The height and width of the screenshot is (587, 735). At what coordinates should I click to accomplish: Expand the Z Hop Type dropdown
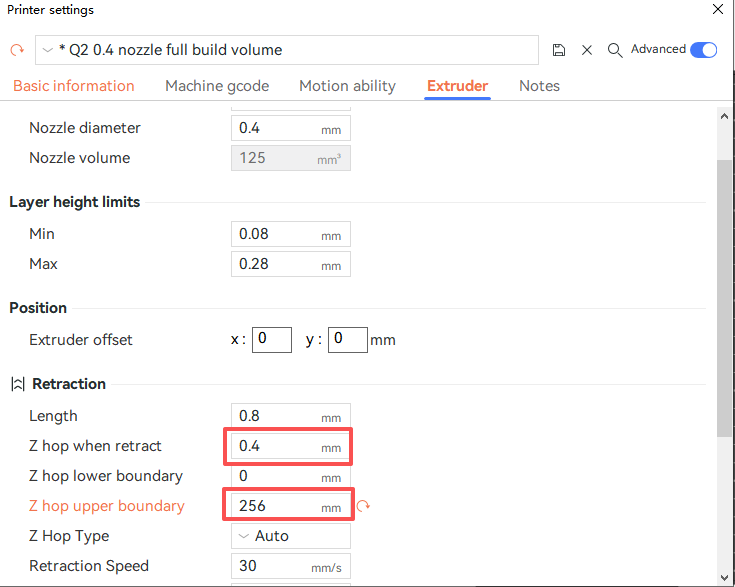[x=290, y=536]
